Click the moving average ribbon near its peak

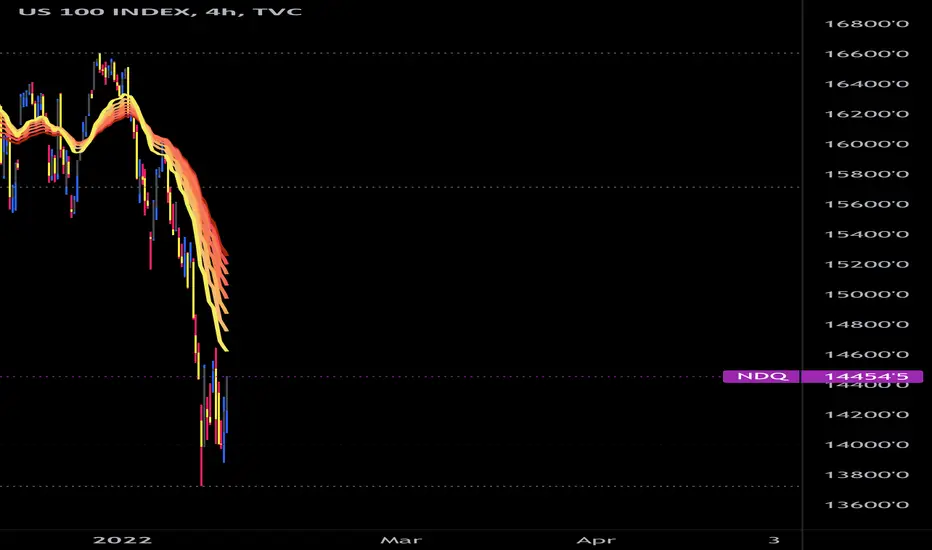[x=124, y=105]
